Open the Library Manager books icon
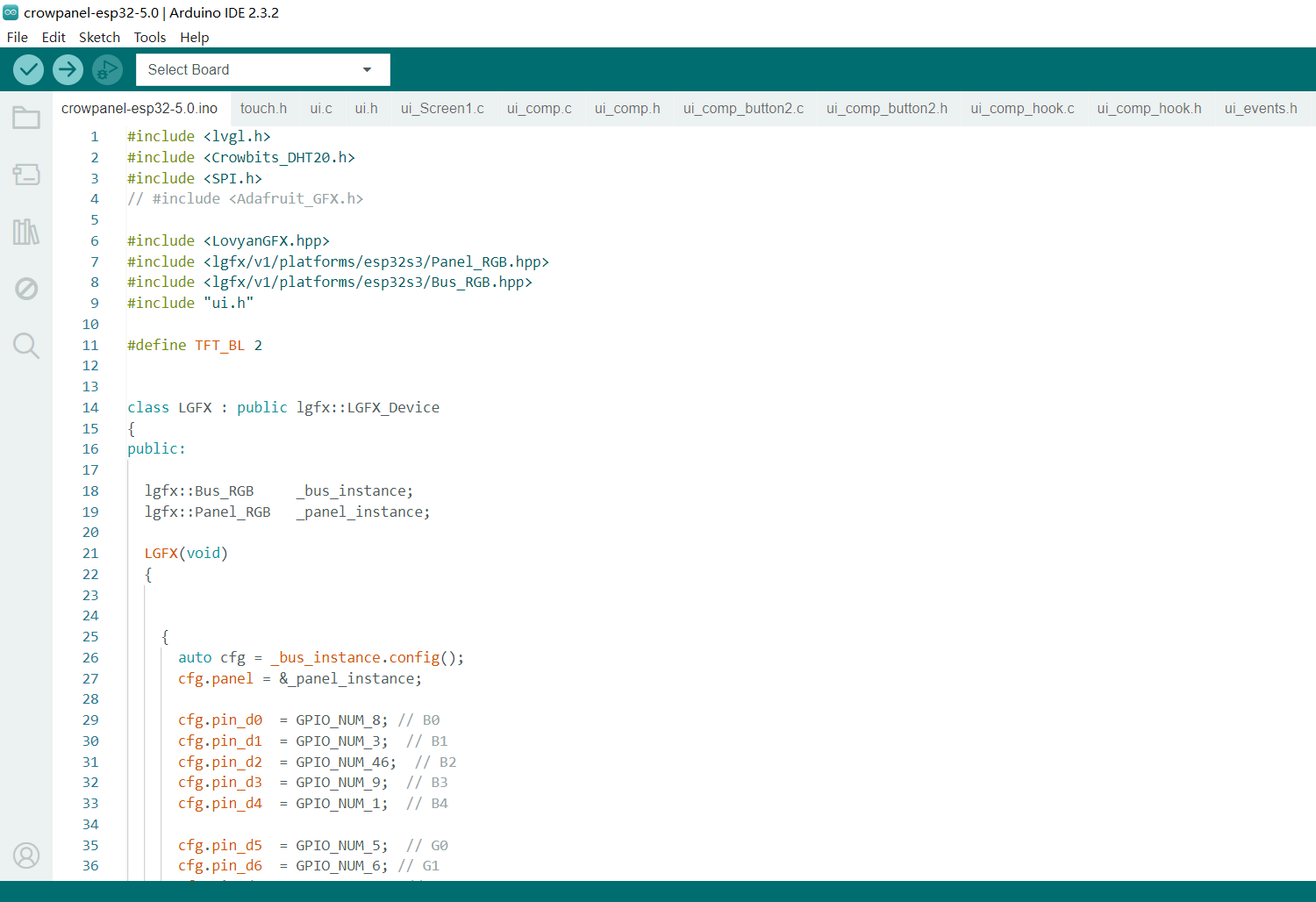Image resolution: width=1316 pixels, height=902 pixels. click(26, 232)
